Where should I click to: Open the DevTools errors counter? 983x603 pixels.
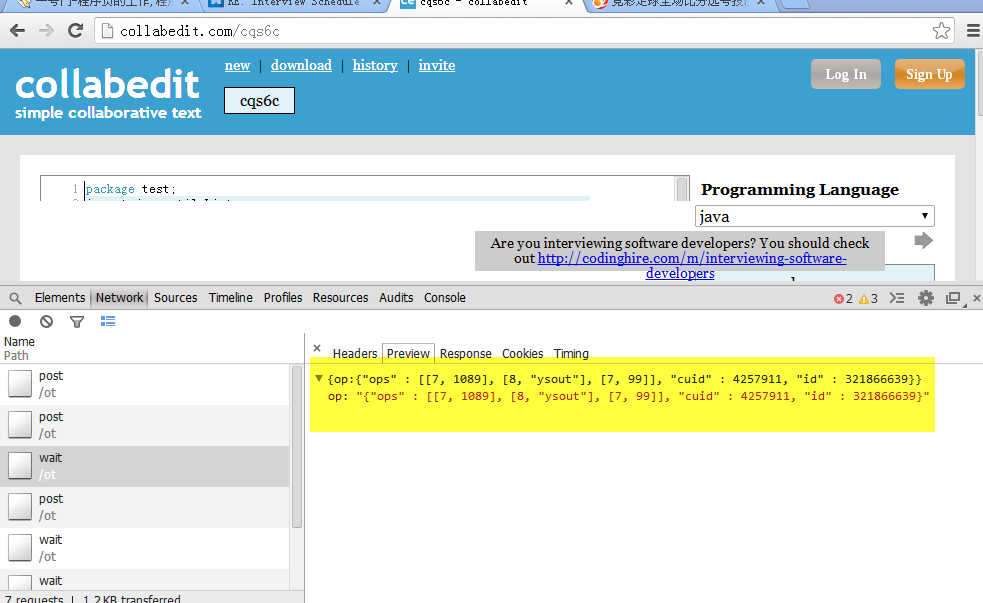click(x=843, y=298)
